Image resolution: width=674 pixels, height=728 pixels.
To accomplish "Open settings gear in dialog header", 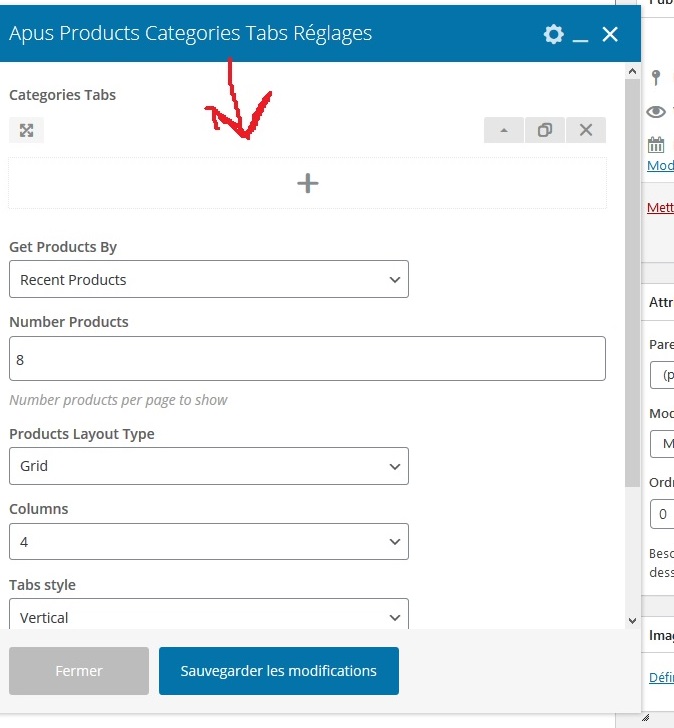I will coord(553,34).
